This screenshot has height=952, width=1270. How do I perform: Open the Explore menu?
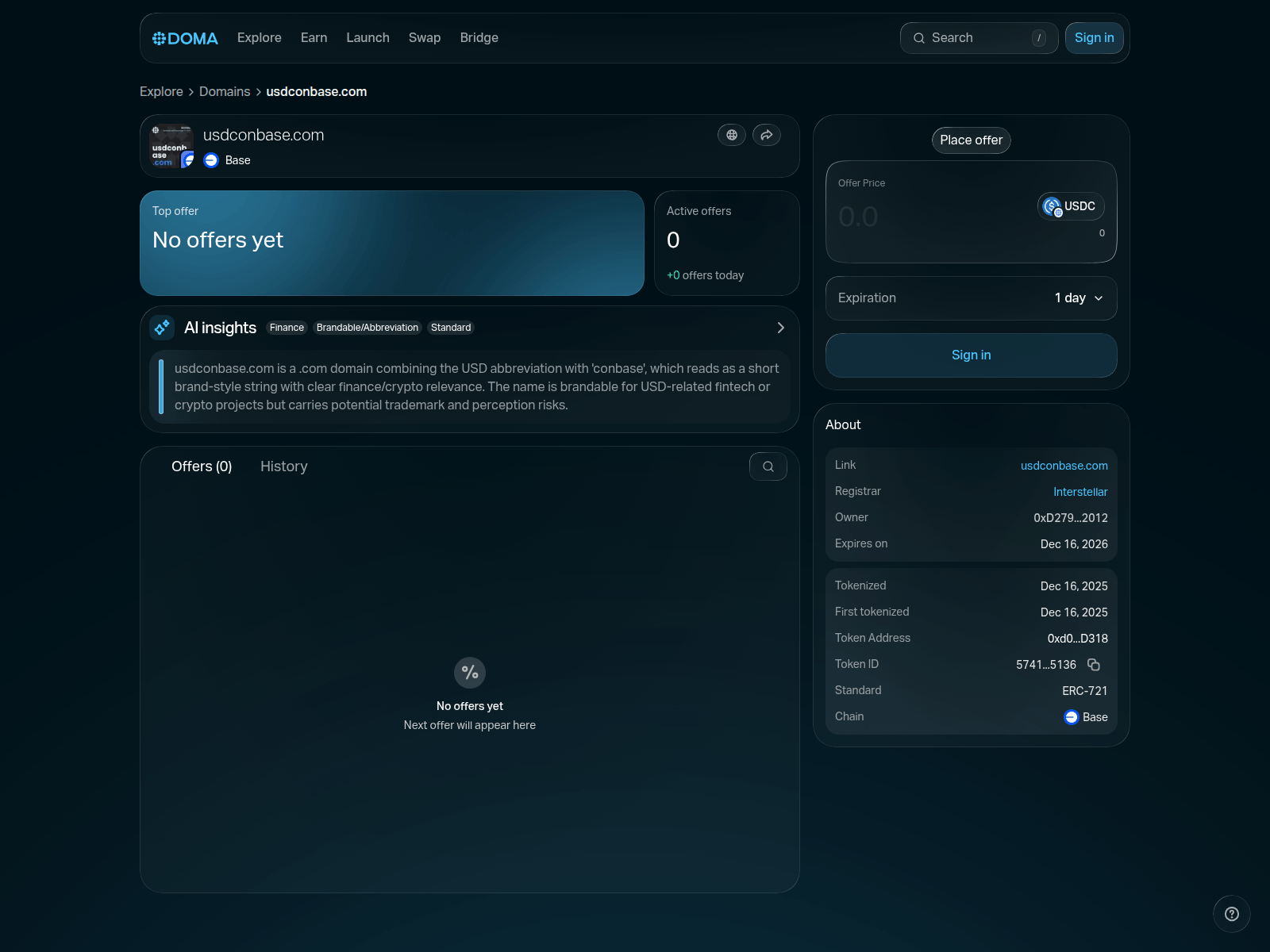coord(260,38)
